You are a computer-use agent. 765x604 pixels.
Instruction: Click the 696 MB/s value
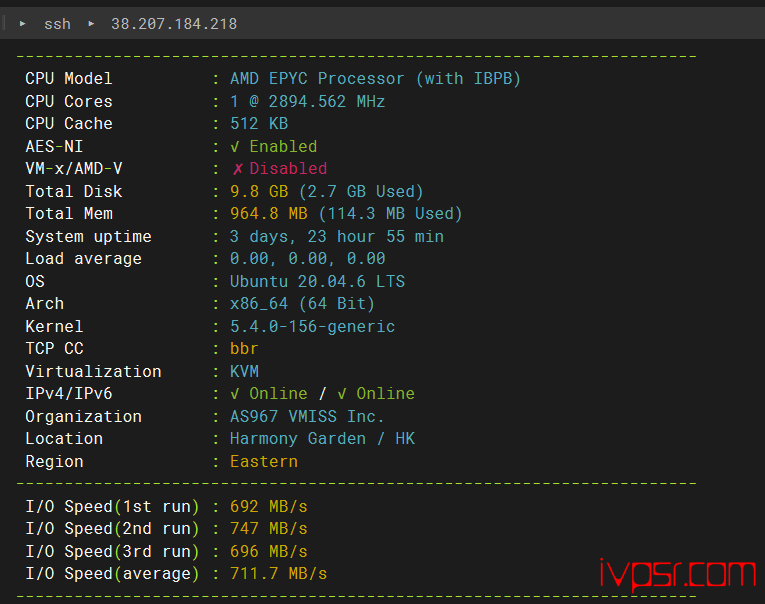click(269, 551)
